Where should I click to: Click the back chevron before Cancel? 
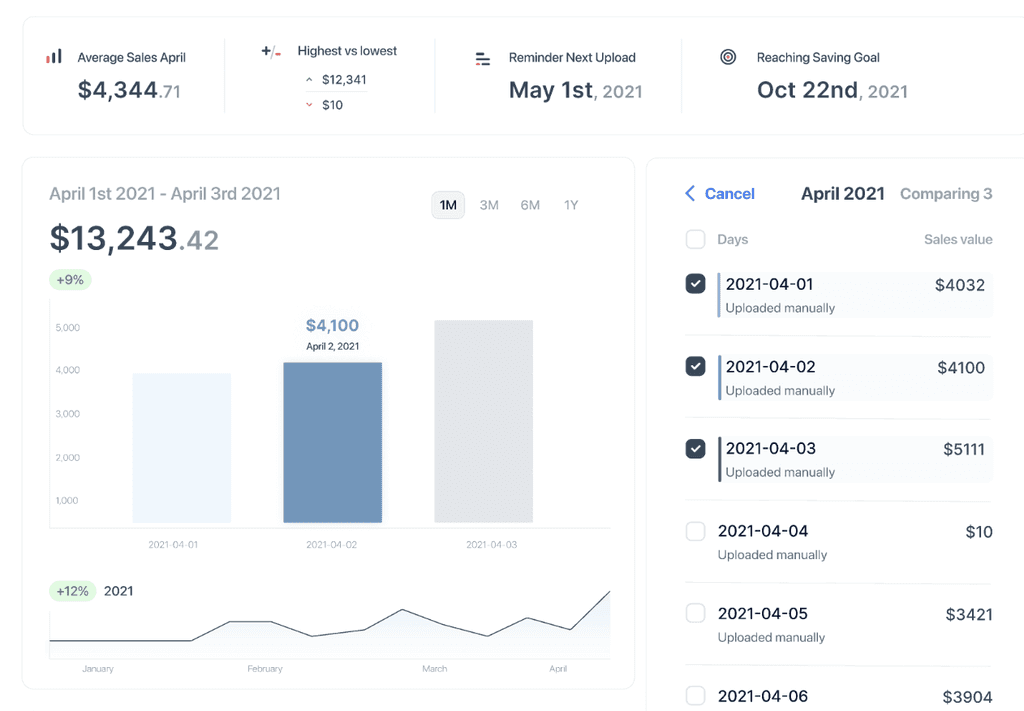(690, 193)
